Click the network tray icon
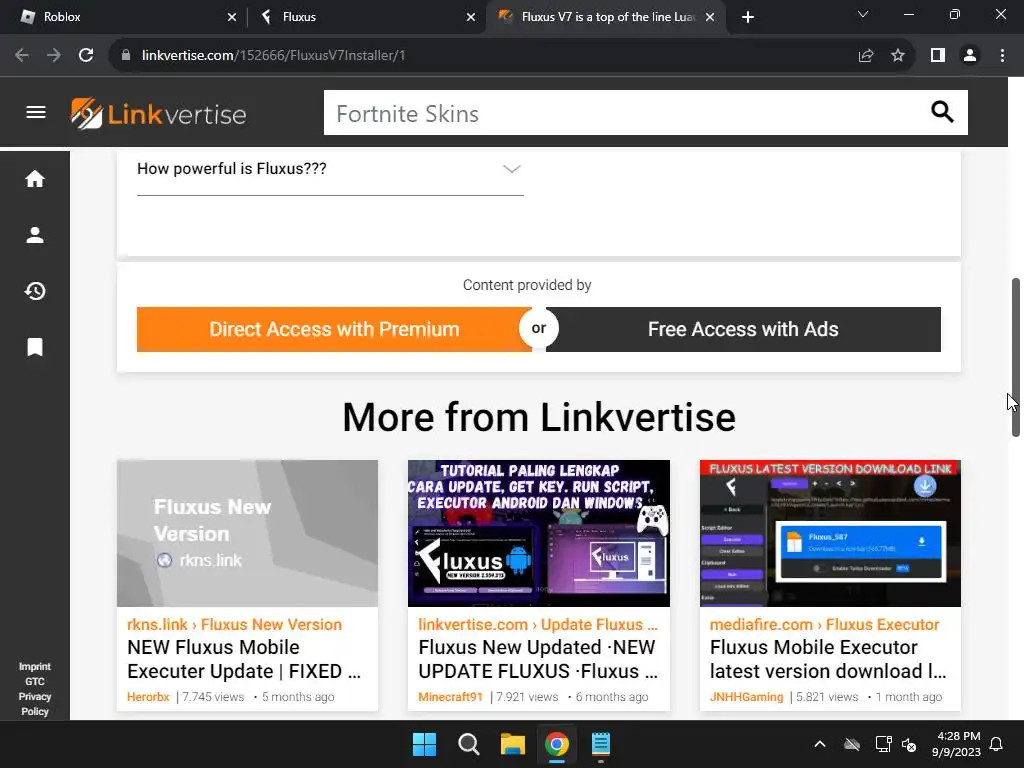 883,744
